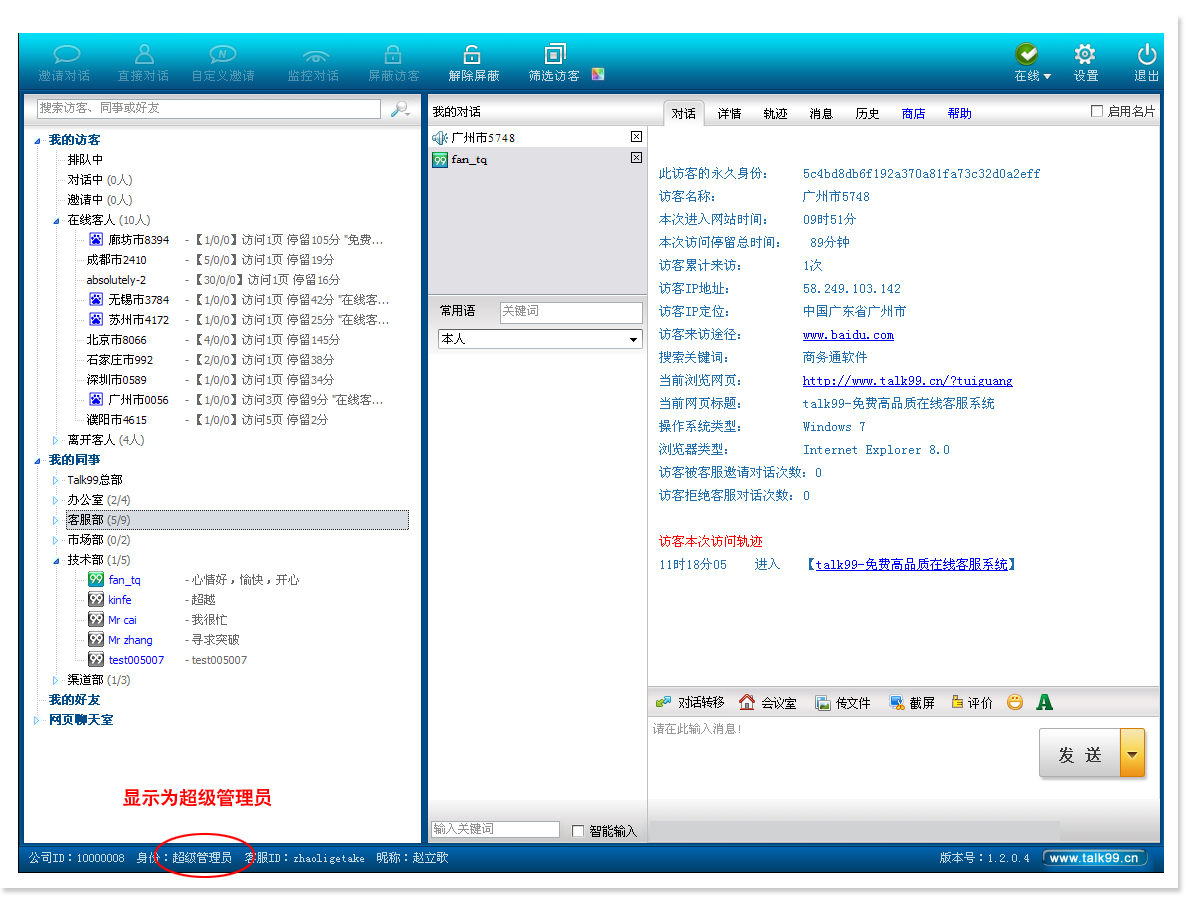The height and width of the screenshot is (907, 1191).
Task: Close the 广州市5748 conversation
Action: coord(636,137)
